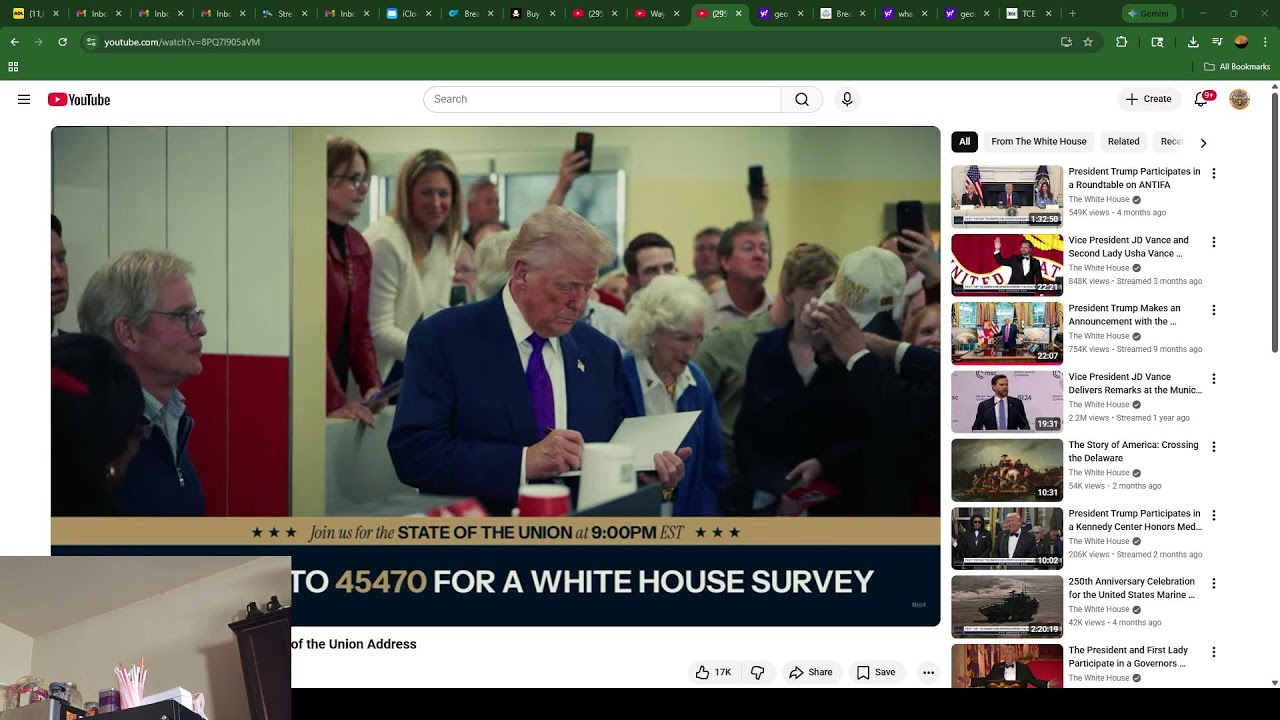This screenshot has width=1280, height=720.
Task: Select the Related filter chip
Action: click(1123, 142)
